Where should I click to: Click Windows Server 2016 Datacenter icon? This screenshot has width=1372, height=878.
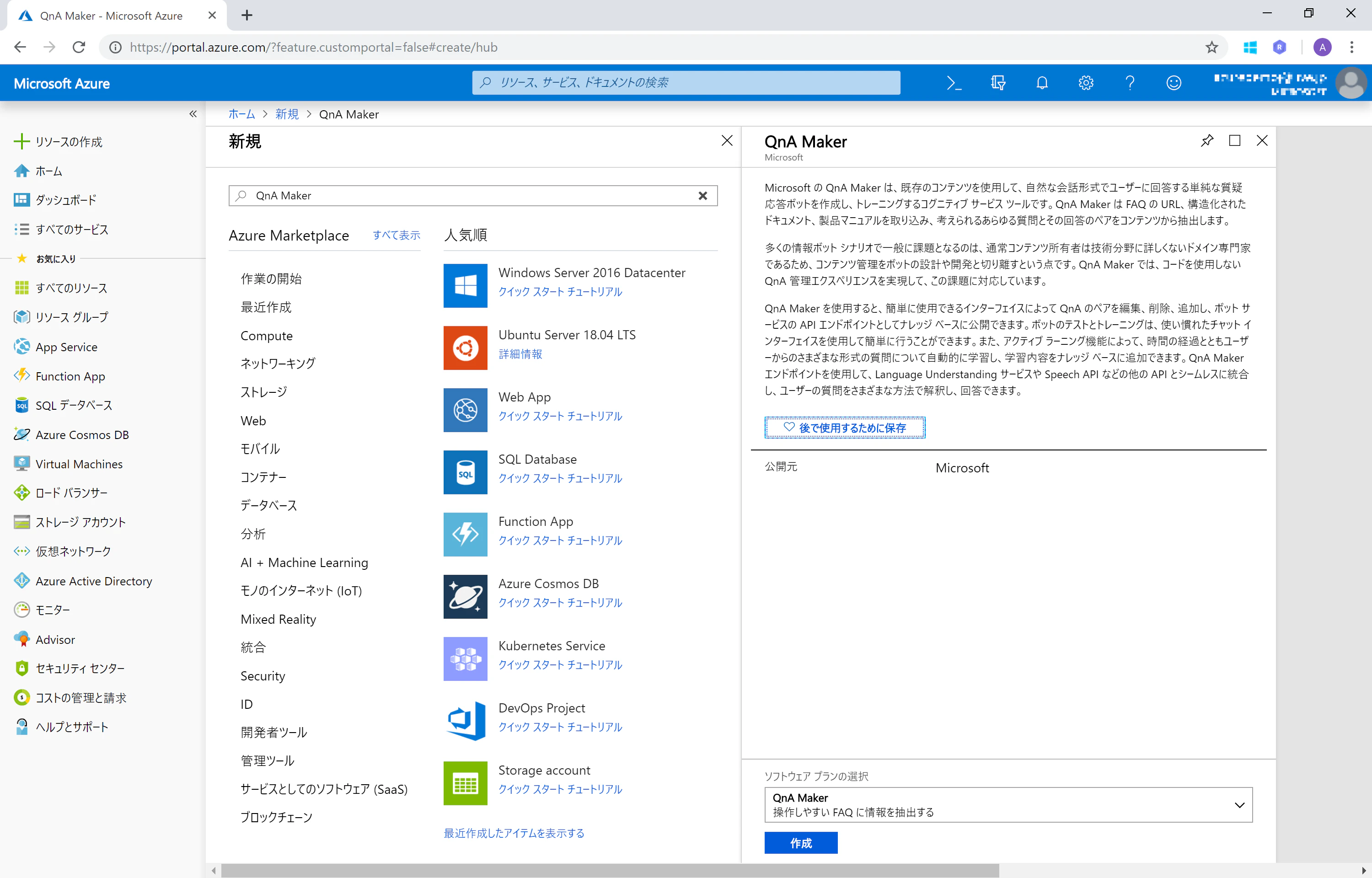pyautogui.click(x=465, y=285)
